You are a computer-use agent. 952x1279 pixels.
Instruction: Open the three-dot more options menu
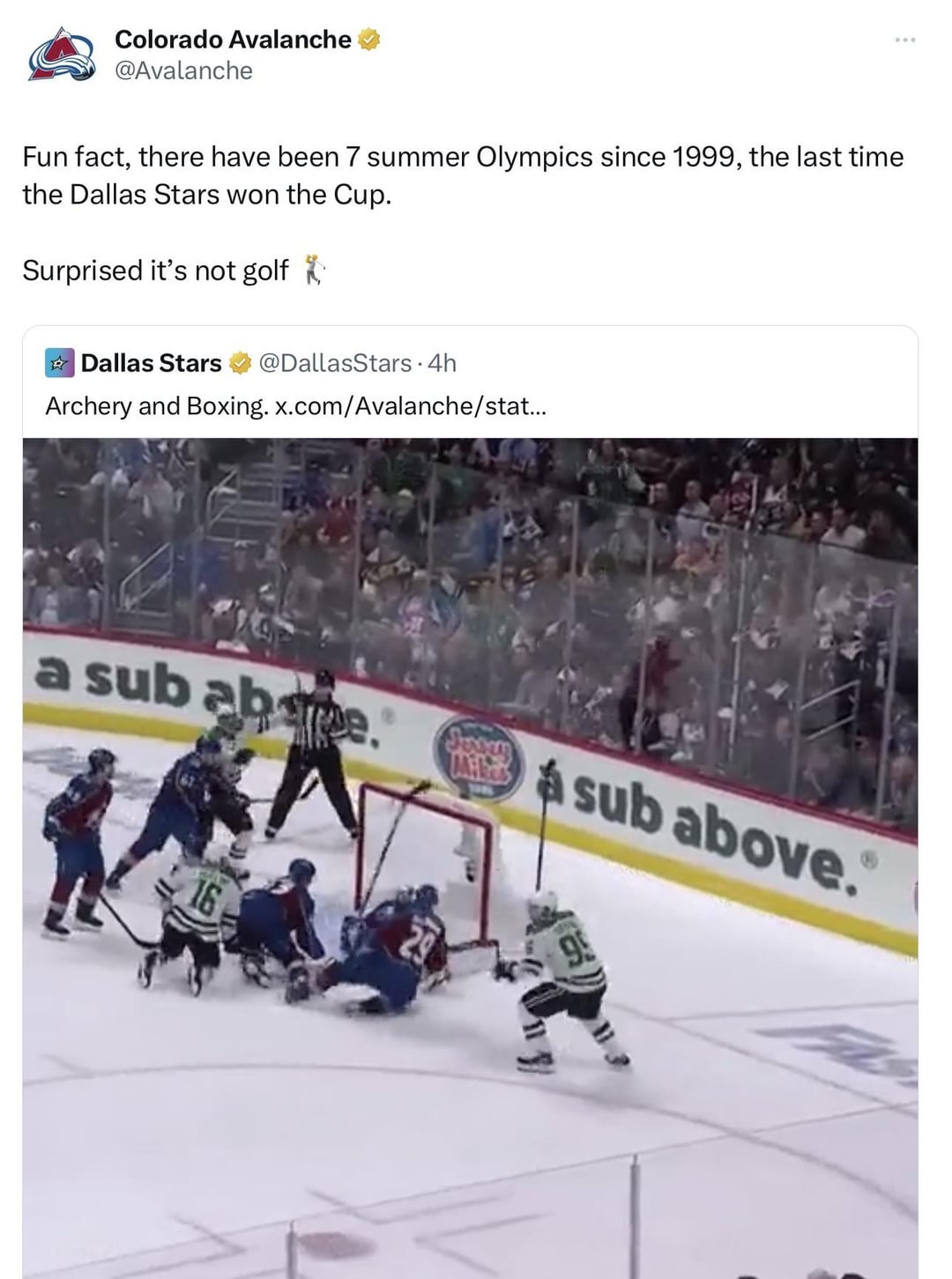[x=904, y=40]
